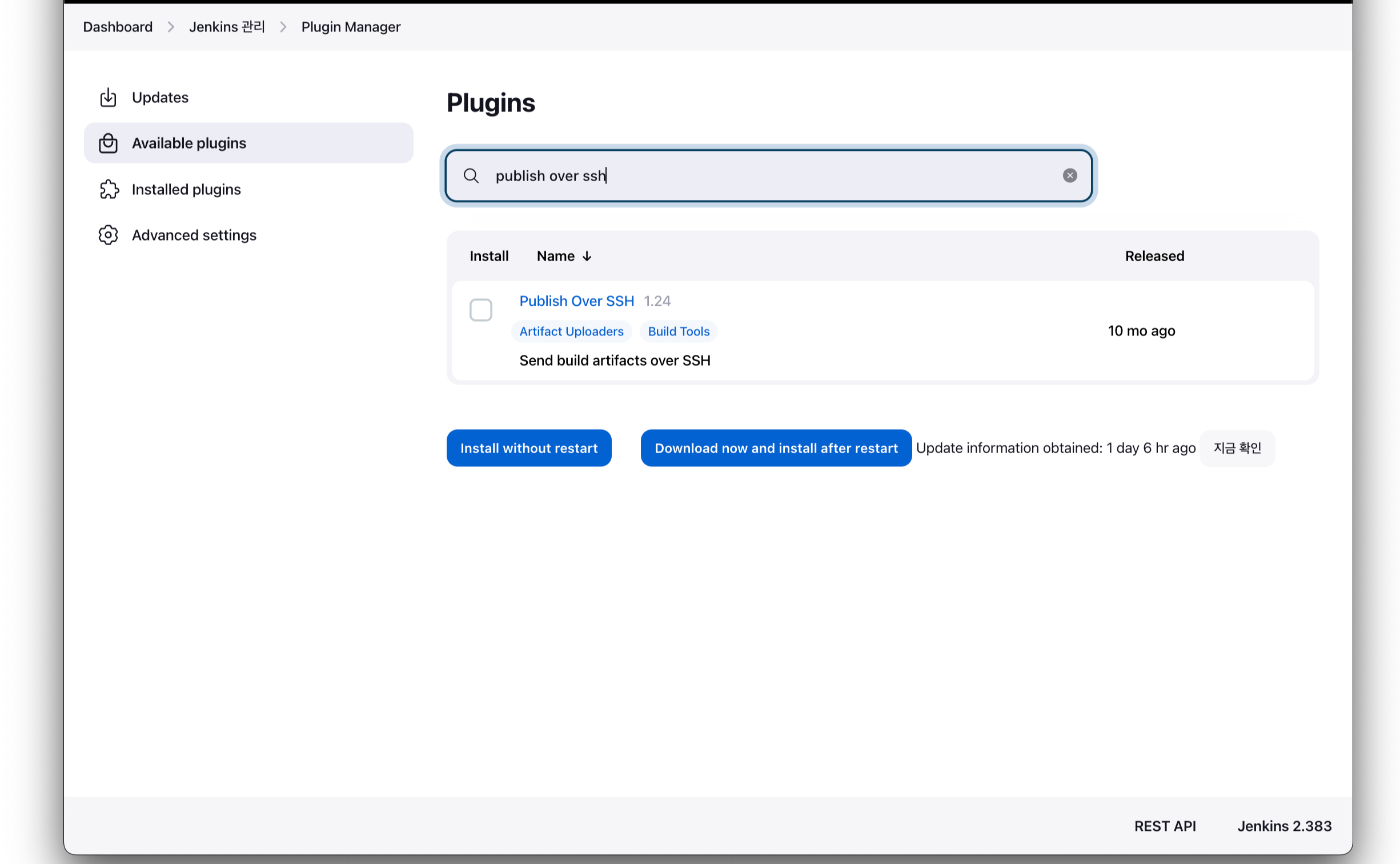This screenshot has width=1400, height=864.
Task: Click the magnifying glass search icon
Action: 471,176
